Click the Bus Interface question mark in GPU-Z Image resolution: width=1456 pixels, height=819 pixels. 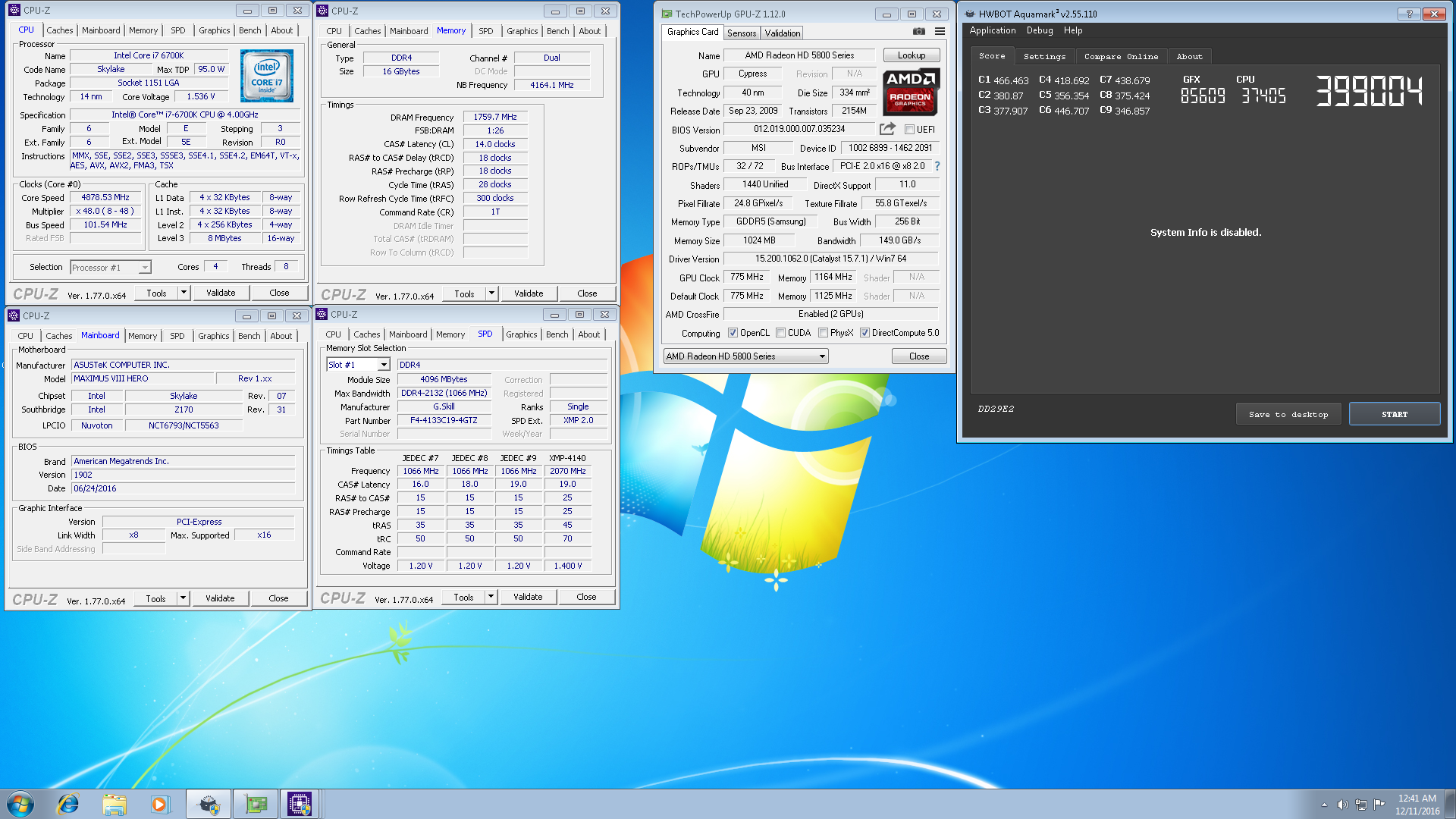pos(937,166)
